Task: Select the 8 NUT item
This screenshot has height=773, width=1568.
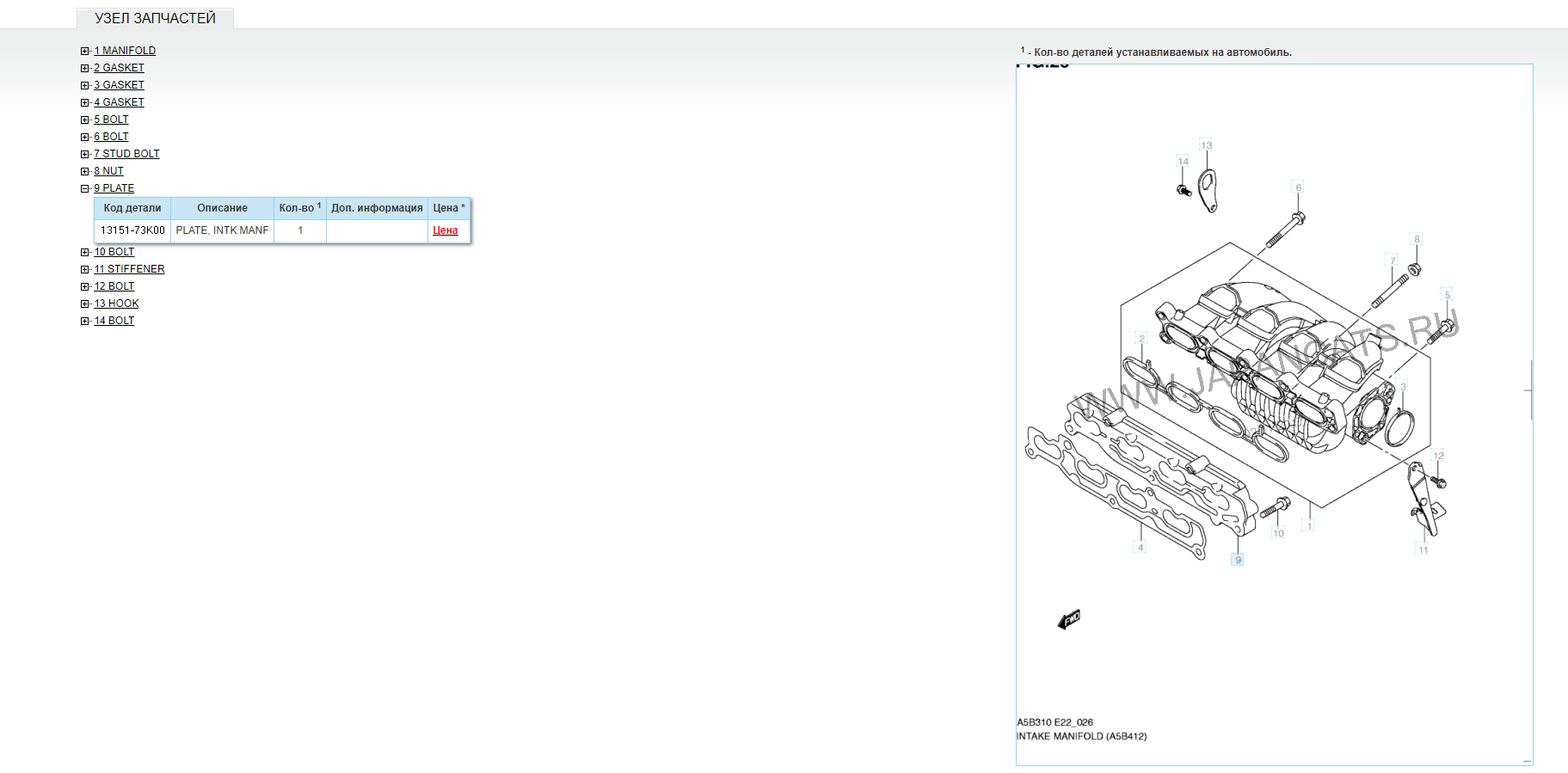Action: point(108,171)
